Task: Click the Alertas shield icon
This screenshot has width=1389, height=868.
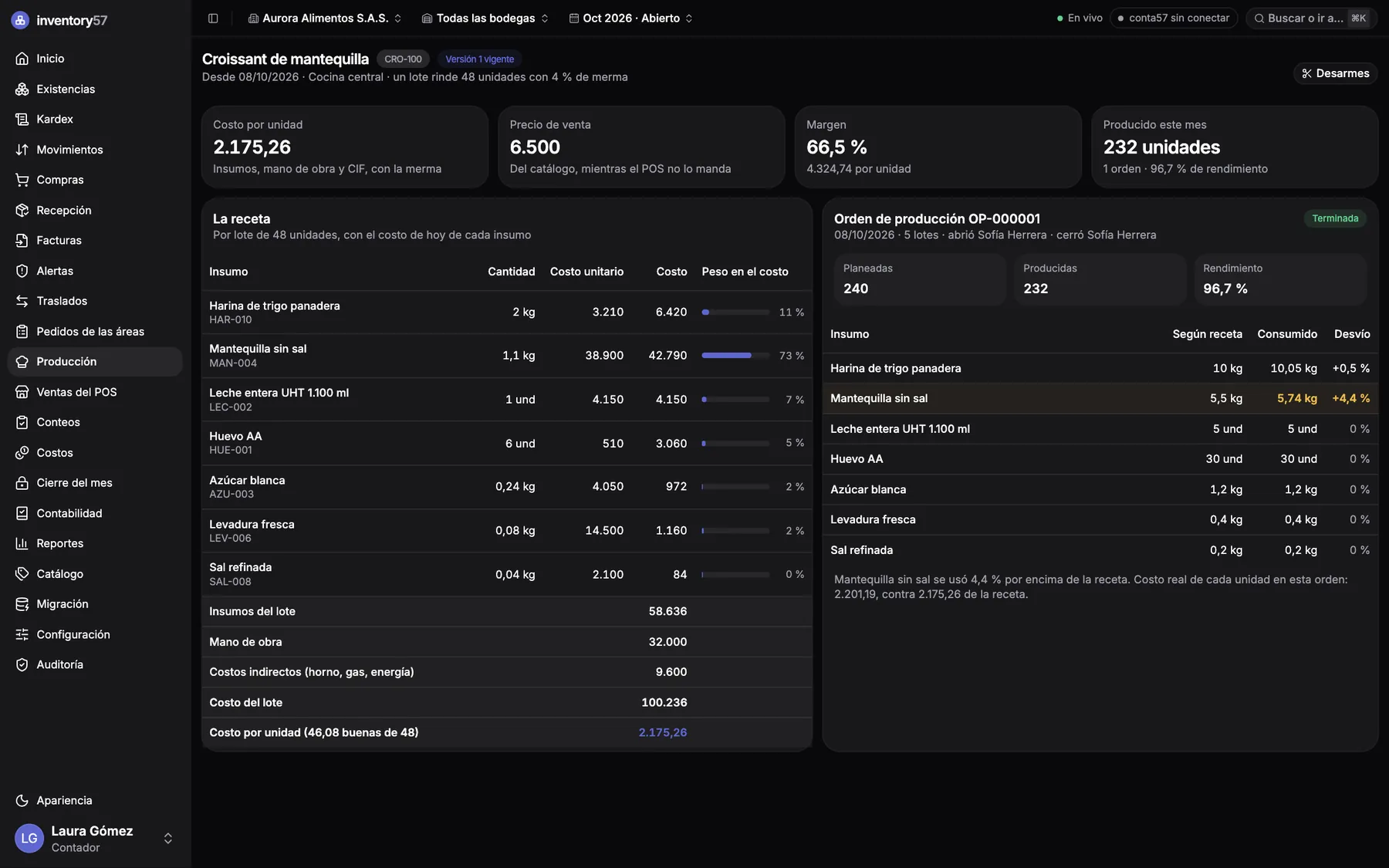Action: pyautogui.click(x=22, y=271)
